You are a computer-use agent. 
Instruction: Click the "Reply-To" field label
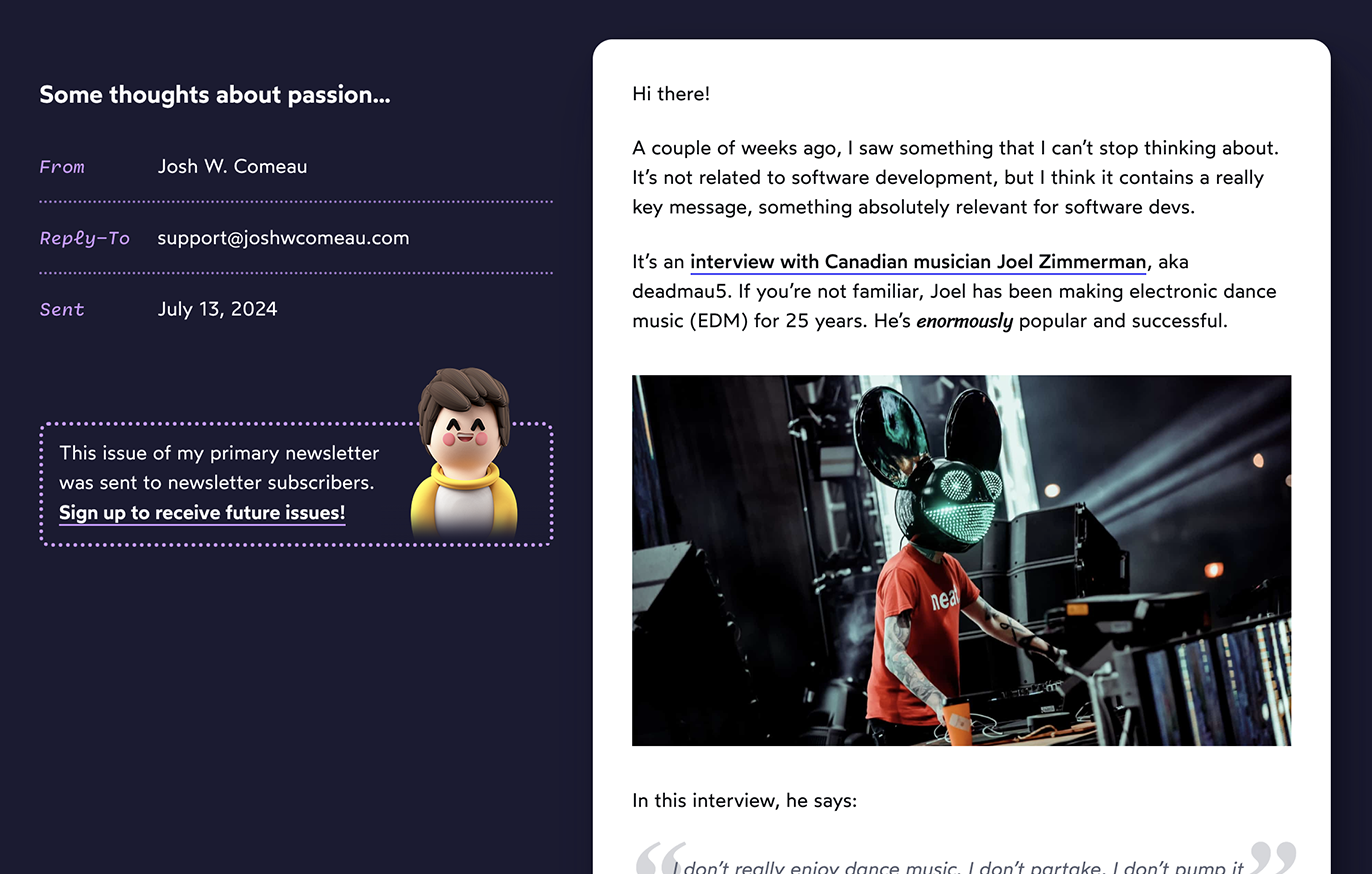(84, 238)
